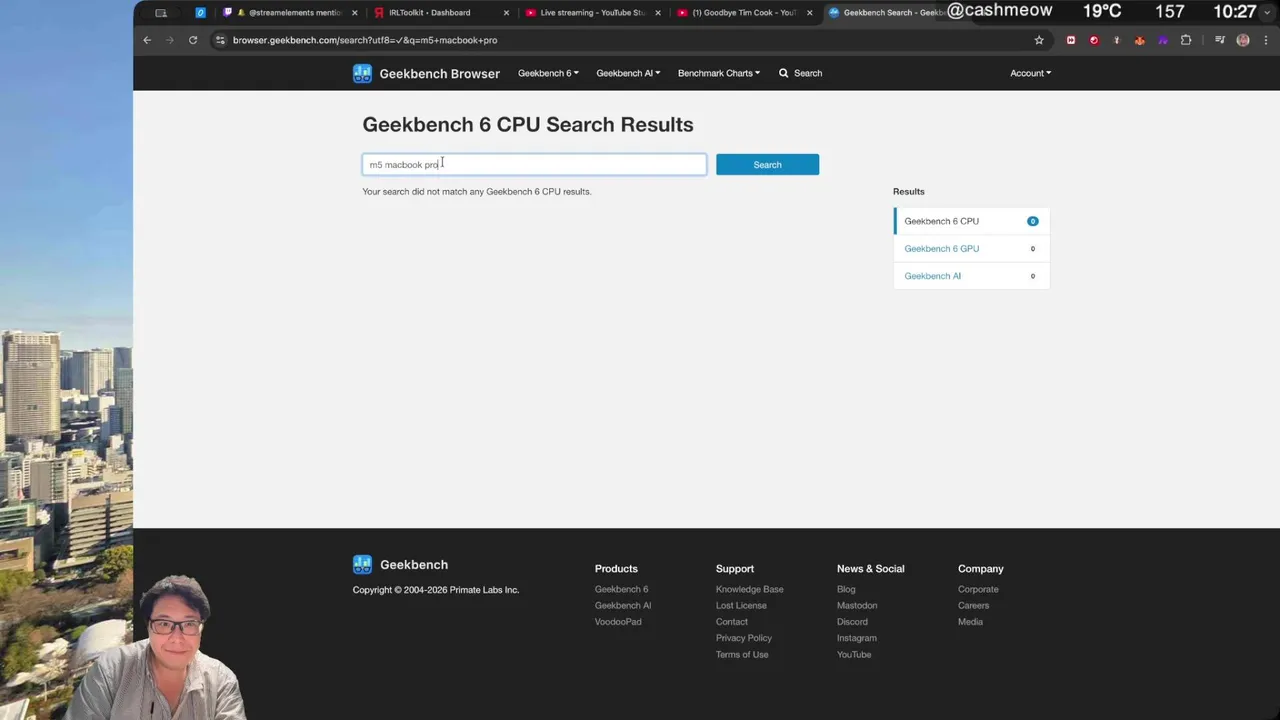Click the purple extension icon
The image size is (1280, 720).
click(x=1163, y=40)
